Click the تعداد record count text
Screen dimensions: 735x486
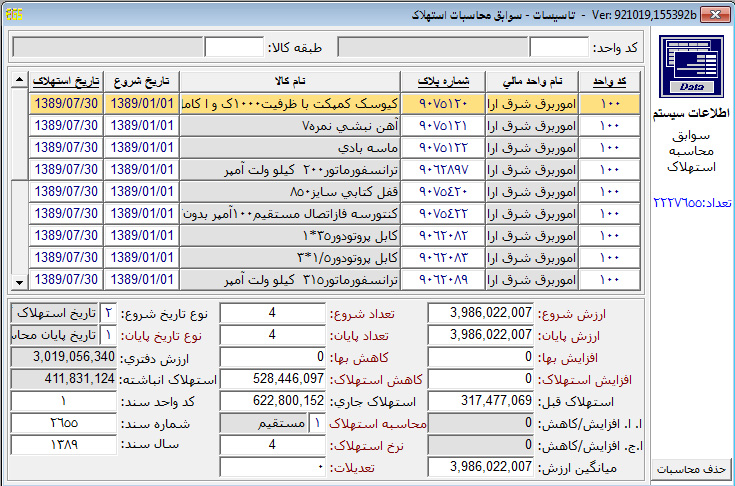(692, 203)
